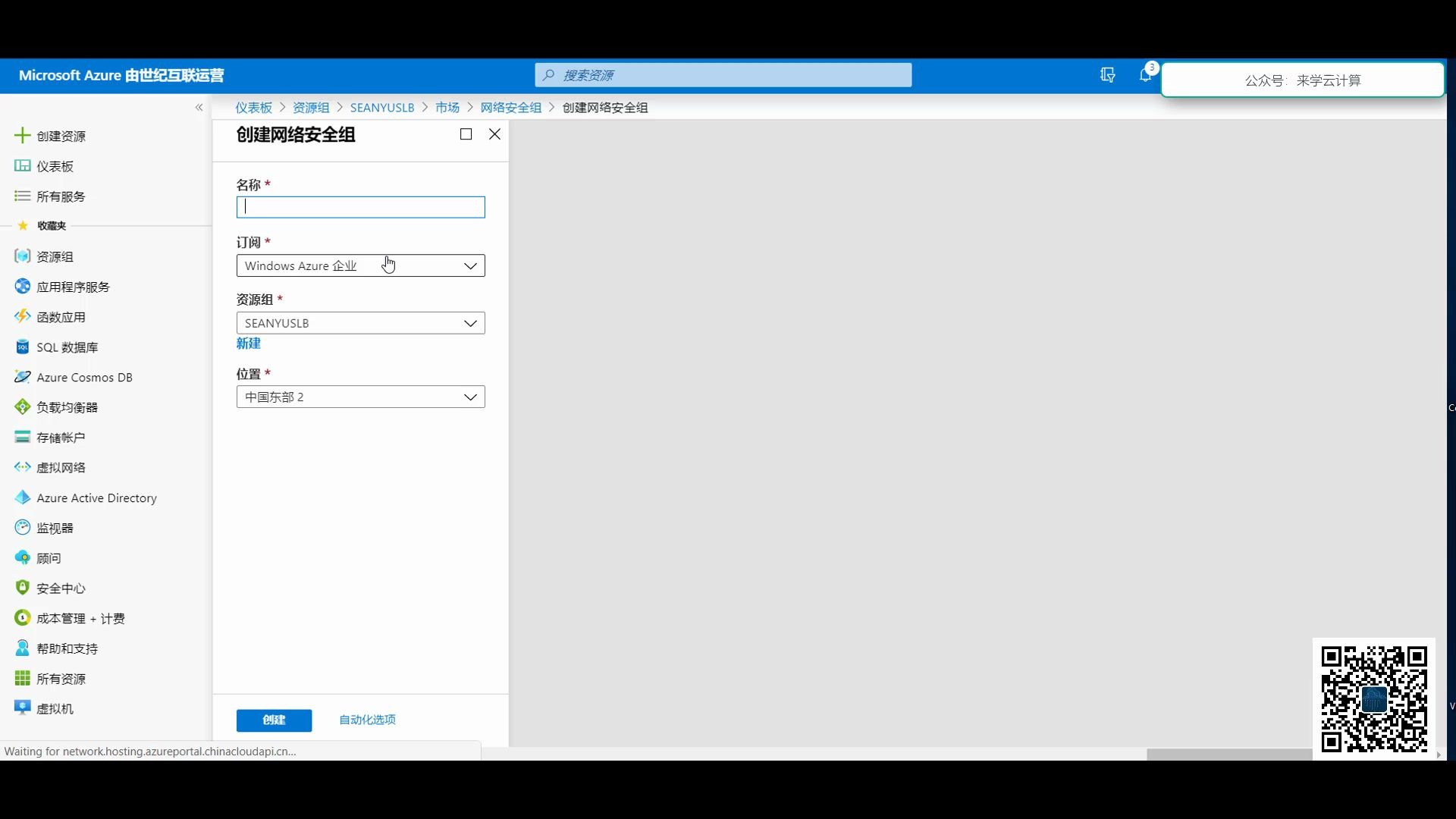Go to 市场 in the breadcrumb
The height and width of the screenshot is (819, 1456).
click(447, 108)
